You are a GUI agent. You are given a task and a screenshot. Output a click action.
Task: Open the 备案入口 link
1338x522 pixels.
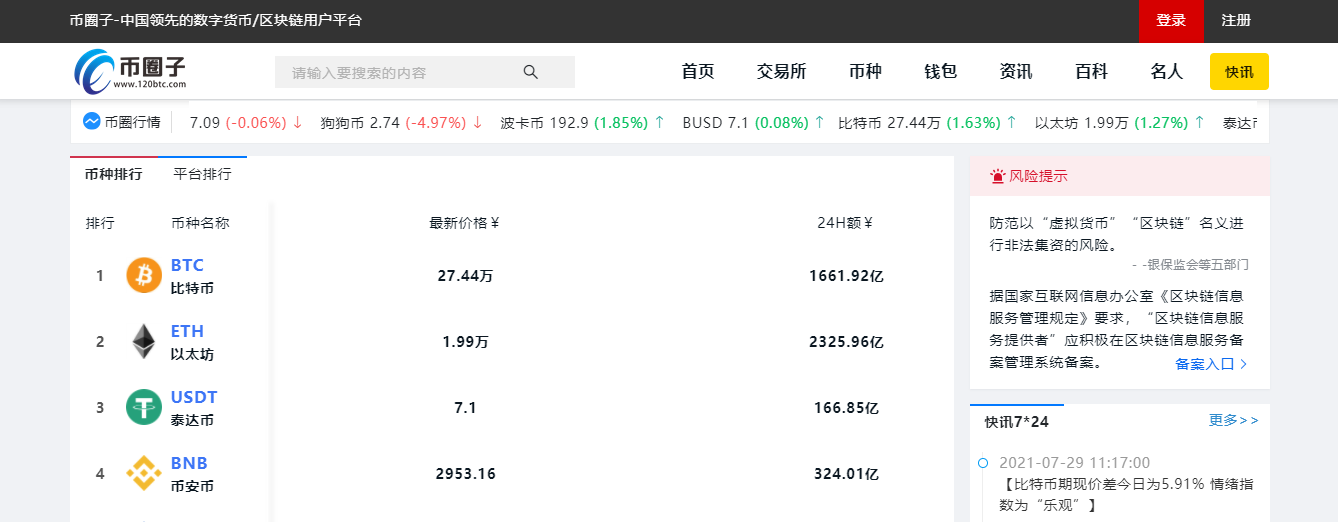[1211, 364]
